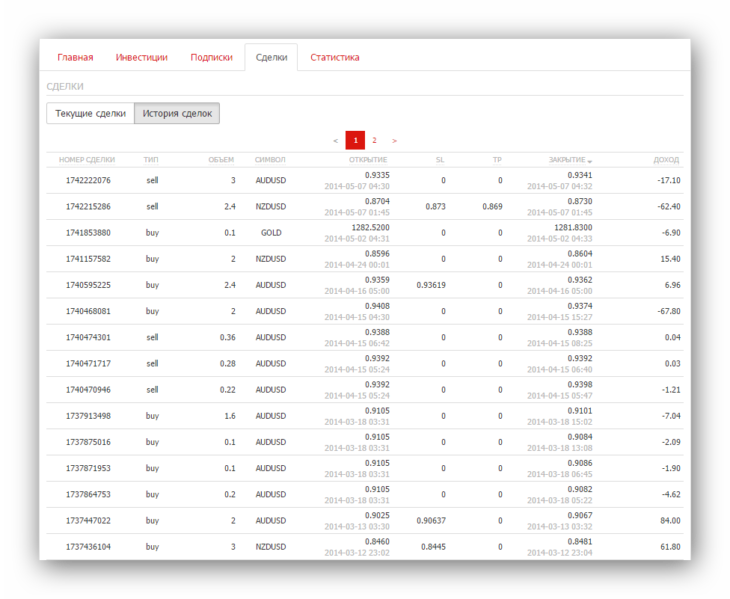The height and width of the screenshot is (599, 730).
Task: Click income value -6.90
Action: [x=671, y=233]
